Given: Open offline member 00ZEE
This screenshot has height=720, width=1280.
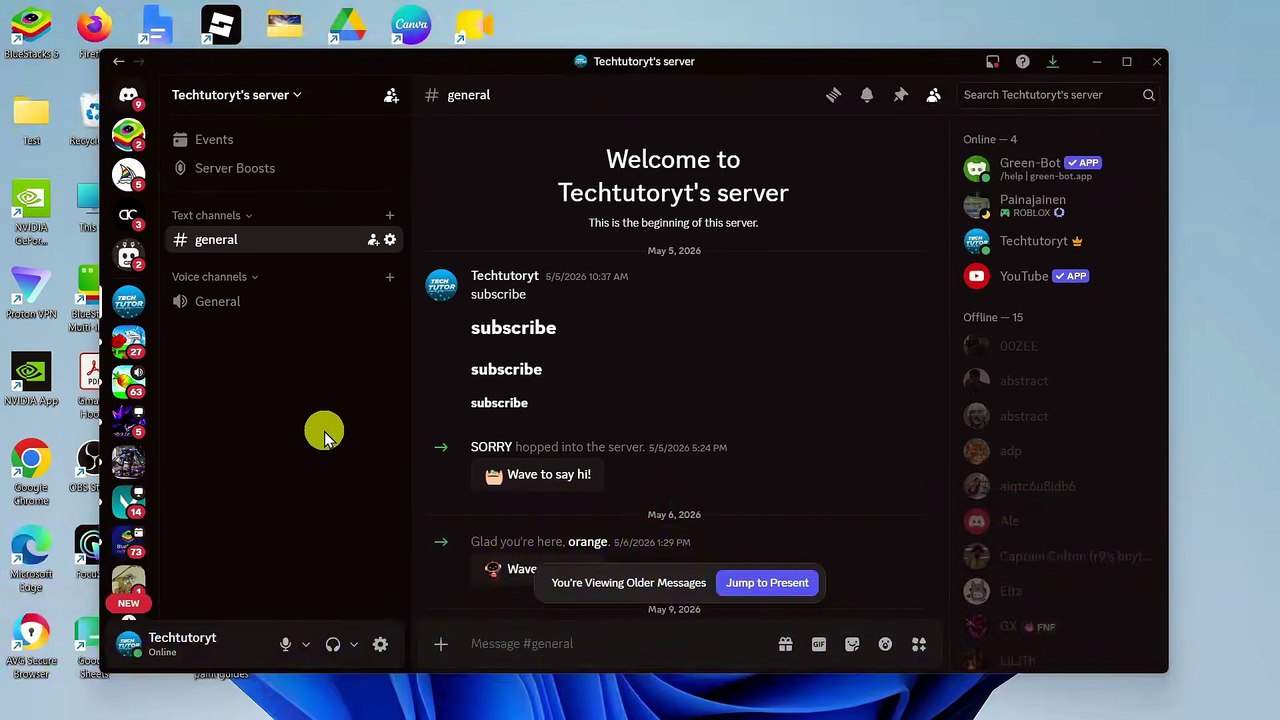Looking at the screenshot, I should 1058,346.
